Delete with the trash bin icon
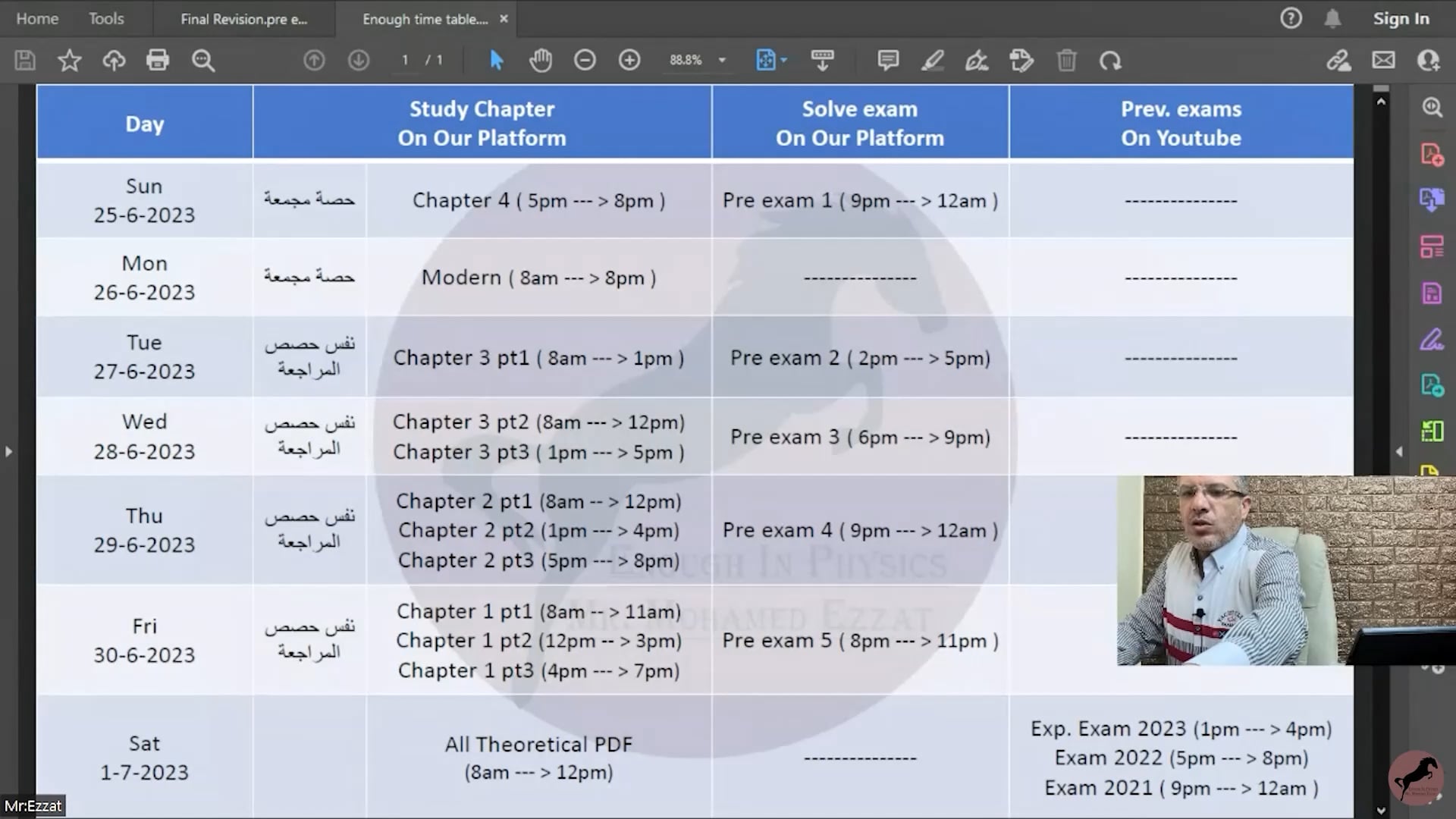This screenshot has width=1456, height=819. click(x=1066, y=60)
